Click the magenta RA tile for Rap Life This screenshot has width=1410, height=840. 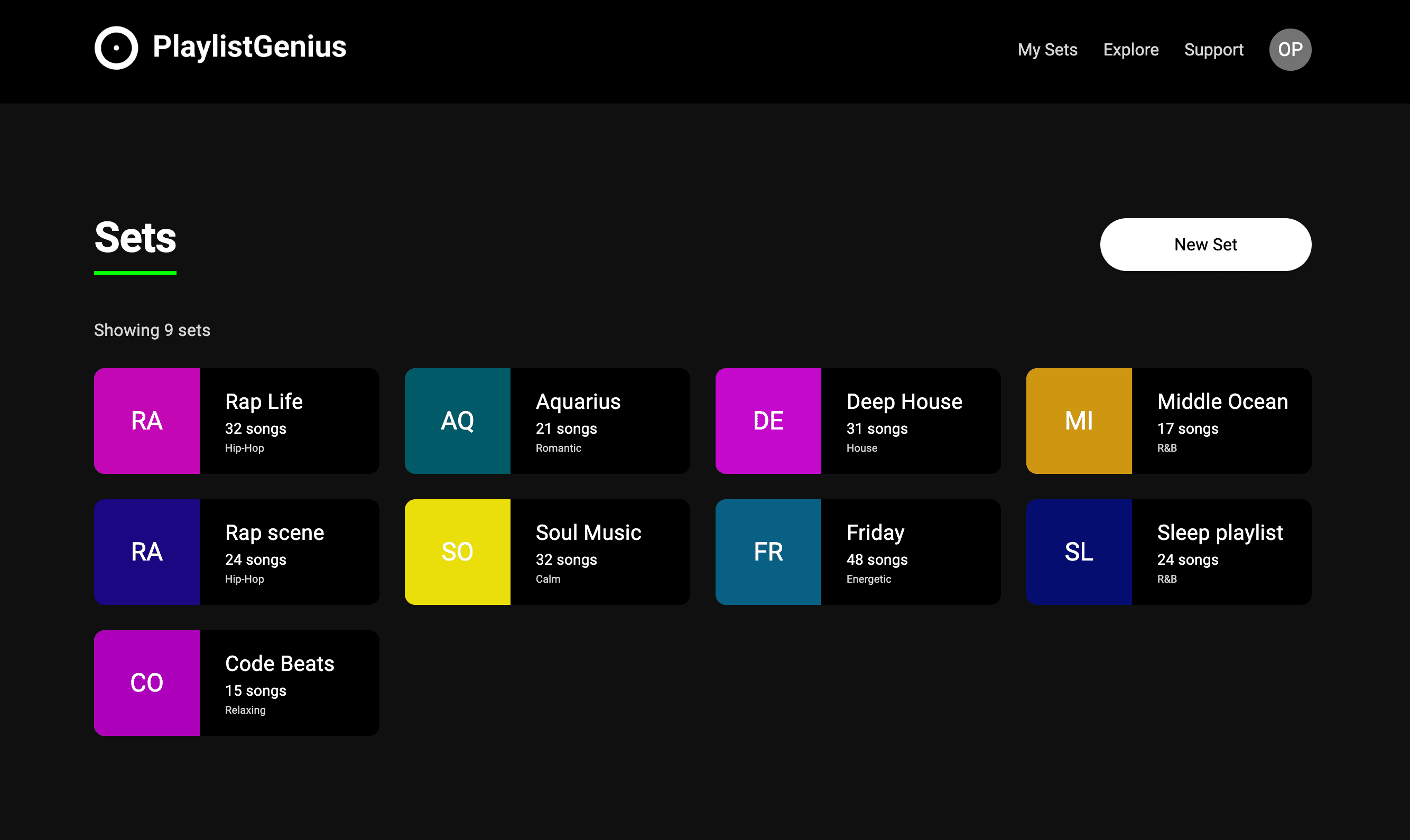147,421
